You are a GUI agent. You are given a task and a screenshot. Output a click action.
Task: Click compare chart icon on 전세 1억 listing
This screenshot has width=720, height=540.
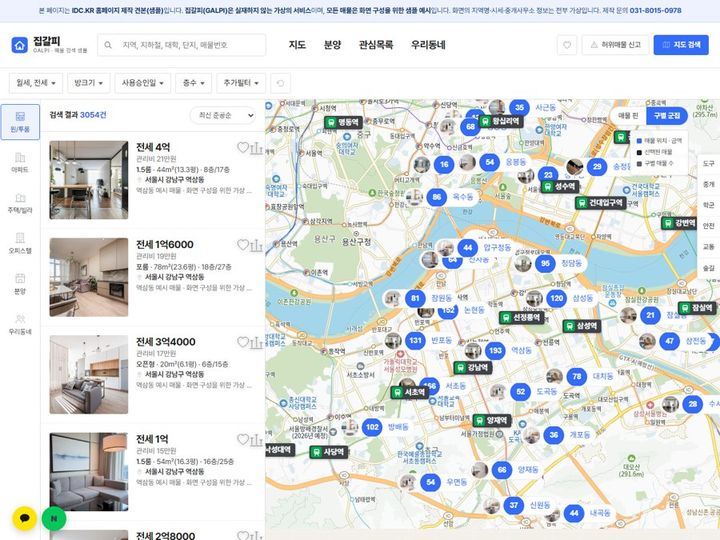(257, 440)
